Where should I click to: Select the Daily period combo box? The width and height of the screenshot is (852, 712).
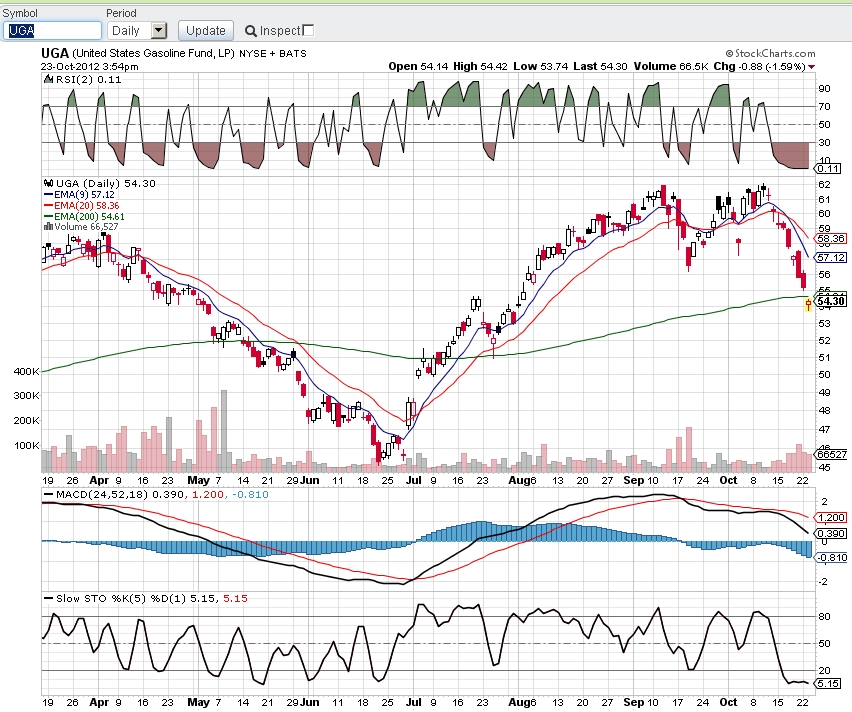click(137, 30)
